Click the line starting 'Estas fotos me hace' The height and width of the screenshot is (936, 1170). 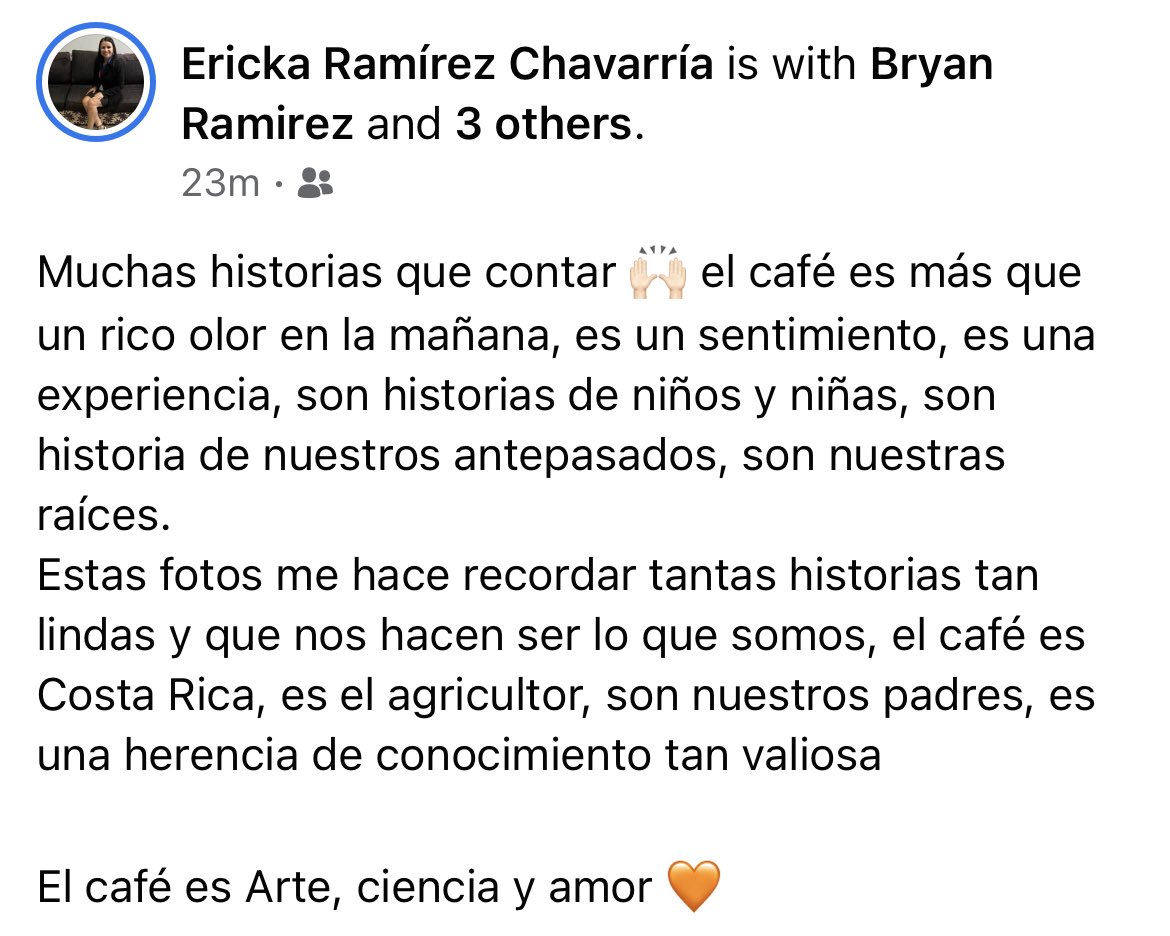pos(538,575)
